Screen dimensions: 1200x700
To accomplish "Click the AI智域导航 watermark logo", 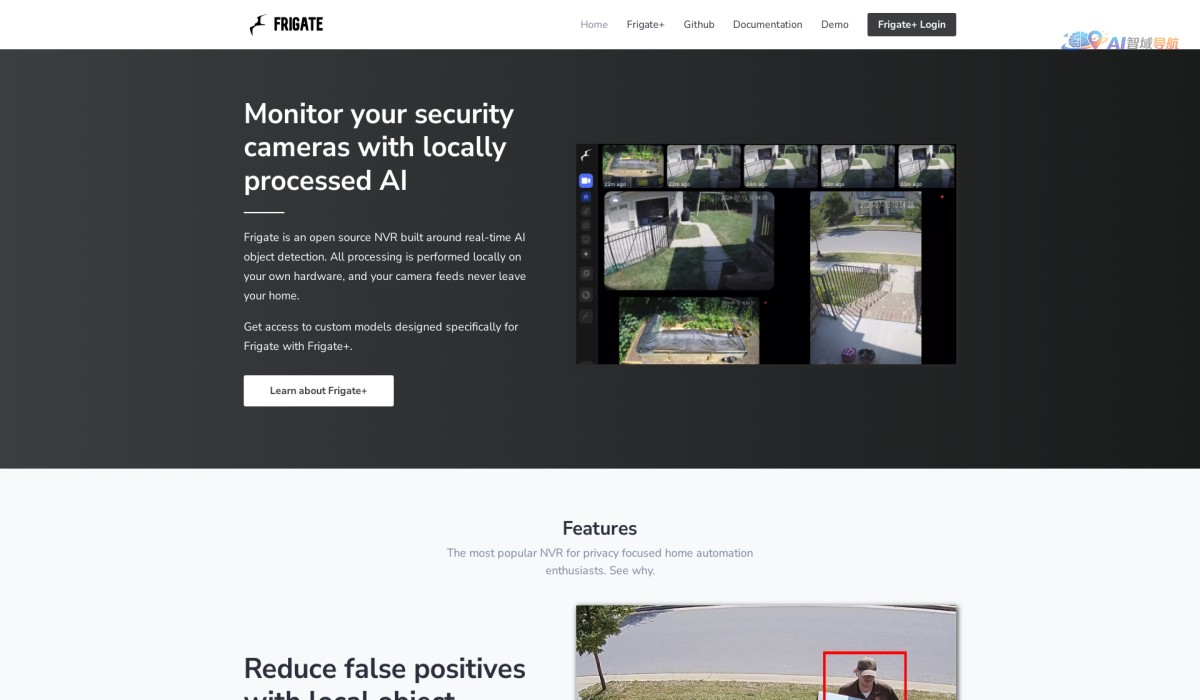I will 1121,42.
